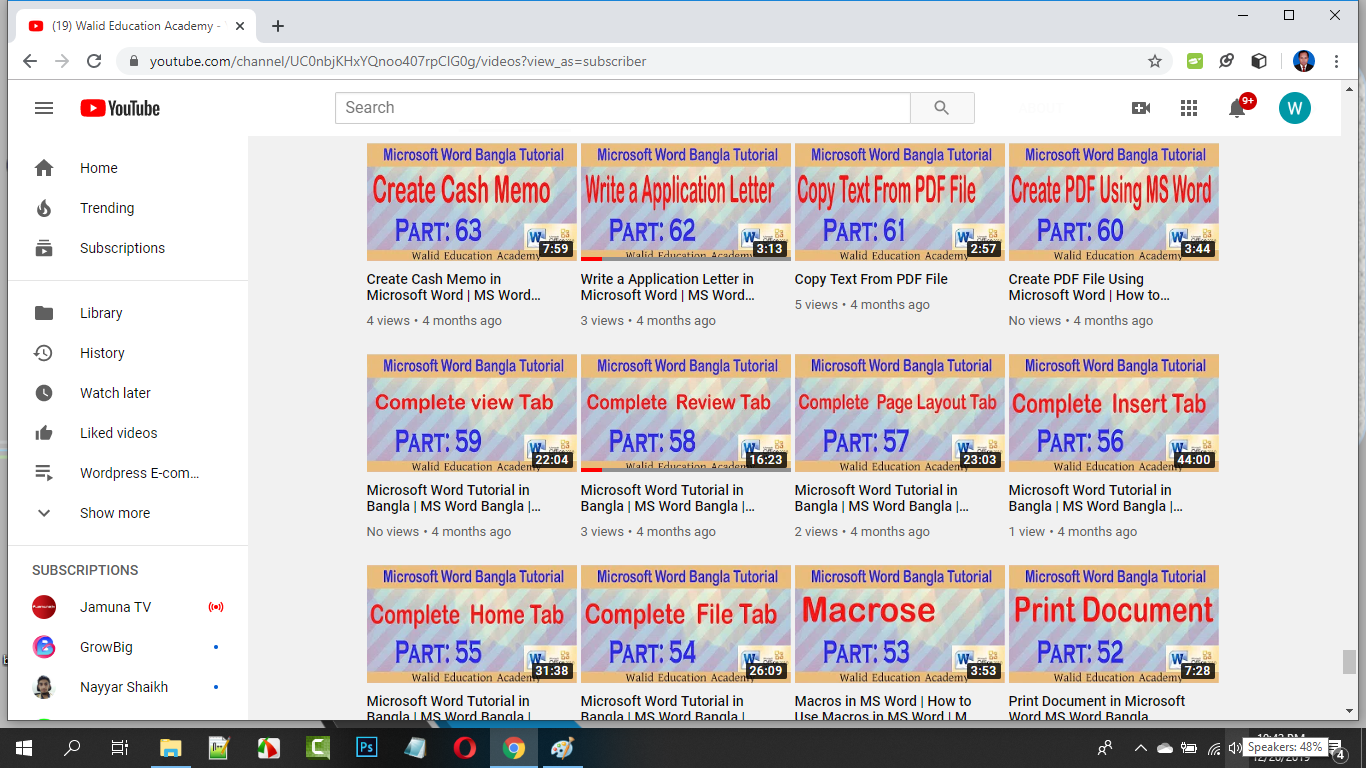Show hidden system tray icons
The image size is (1366, 768).
[1140, 748]
